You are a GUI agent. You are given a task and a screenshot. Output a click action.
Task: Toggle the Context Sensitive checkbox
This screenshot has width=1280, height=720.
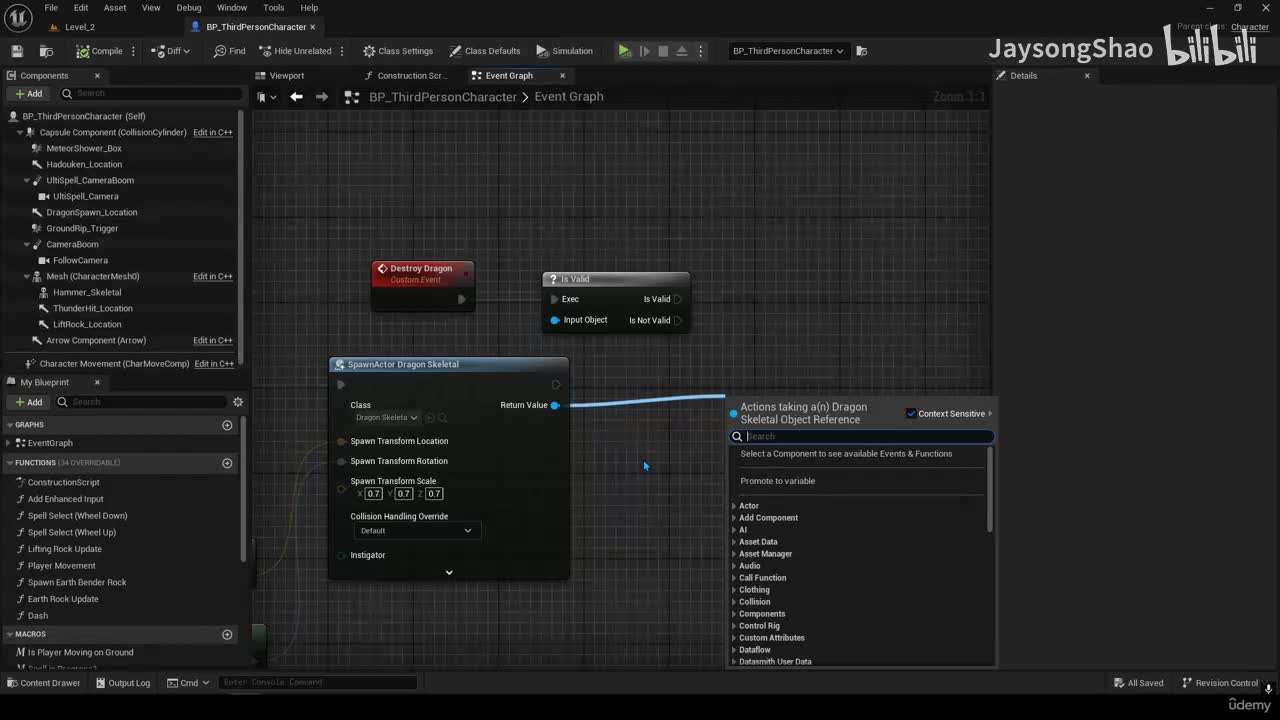[x=911, y=414]
